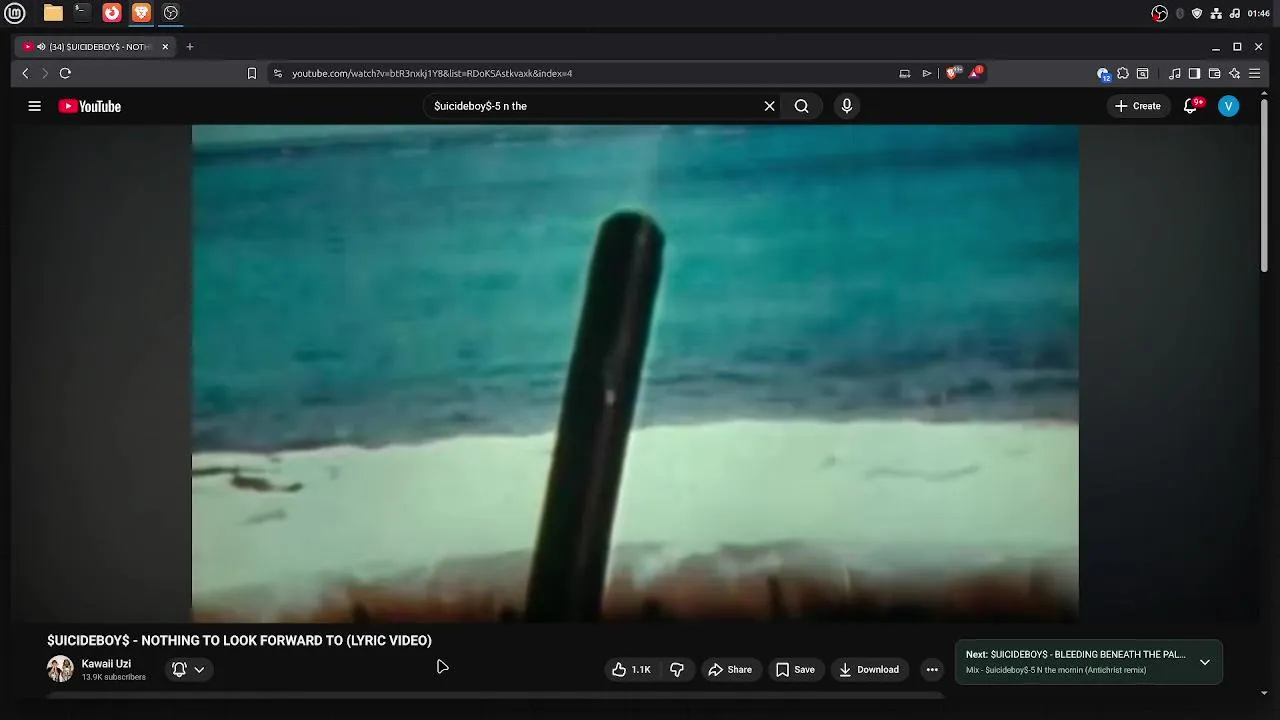Open the extension with badge 12
Viewport: 1280px width, 720px height.
coord(1103,73)
